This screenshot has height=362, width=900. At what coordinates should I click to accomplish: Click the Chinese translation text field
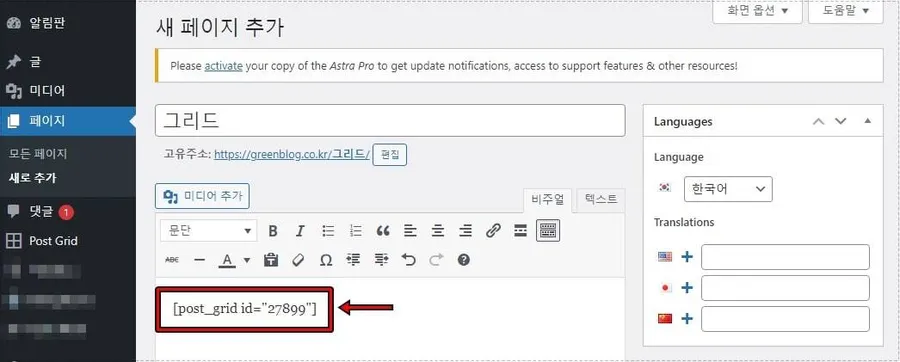point(785,319)
